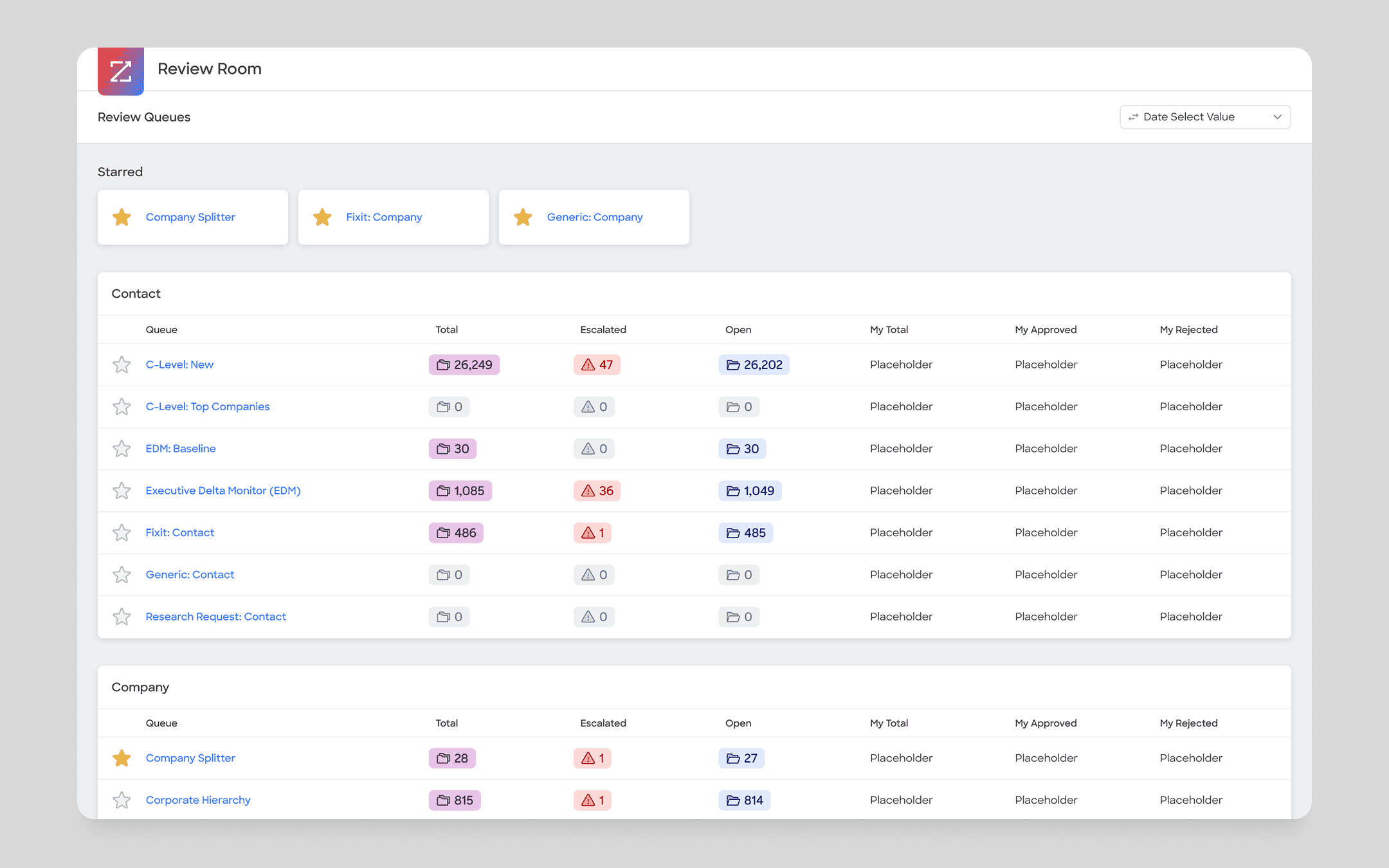Click My Rejected Placeholder in Fixit: Contact row

(1191, 532)
